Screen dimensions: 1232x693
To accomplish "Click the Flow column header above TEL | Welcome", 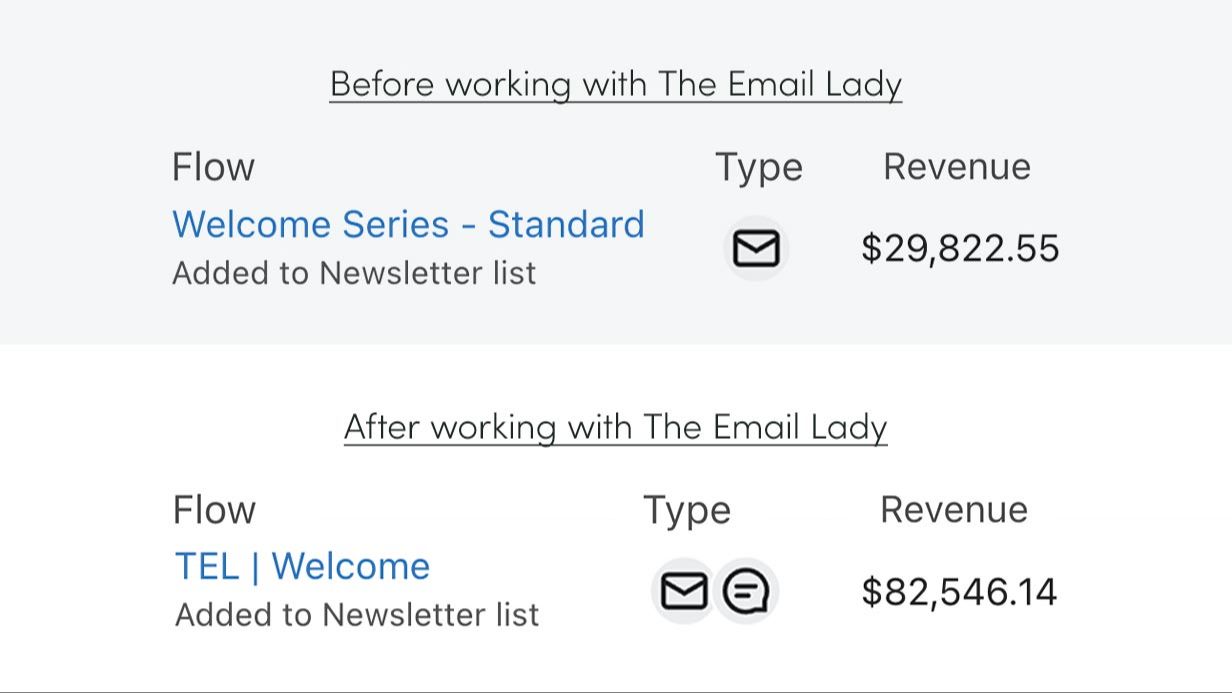I will tap(214, 510).
